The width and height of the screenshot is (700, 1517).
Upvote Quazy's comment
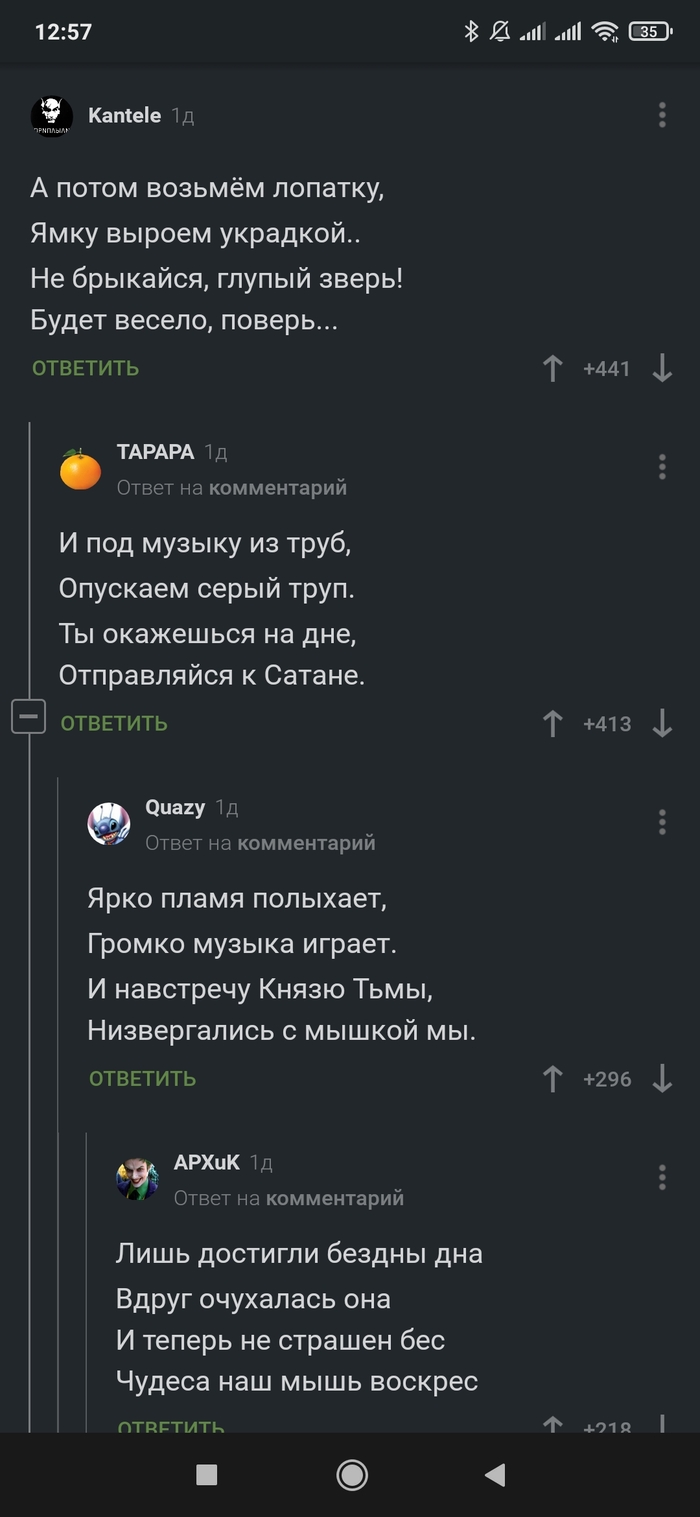(x=552, y=1078)
